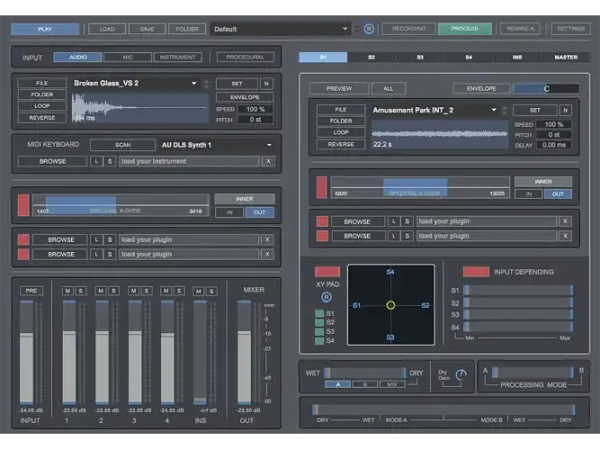Expand the AU DLS Synth 1 dropdown
Image resolution: width=600 pixels, height=450 pixels.
269,145
